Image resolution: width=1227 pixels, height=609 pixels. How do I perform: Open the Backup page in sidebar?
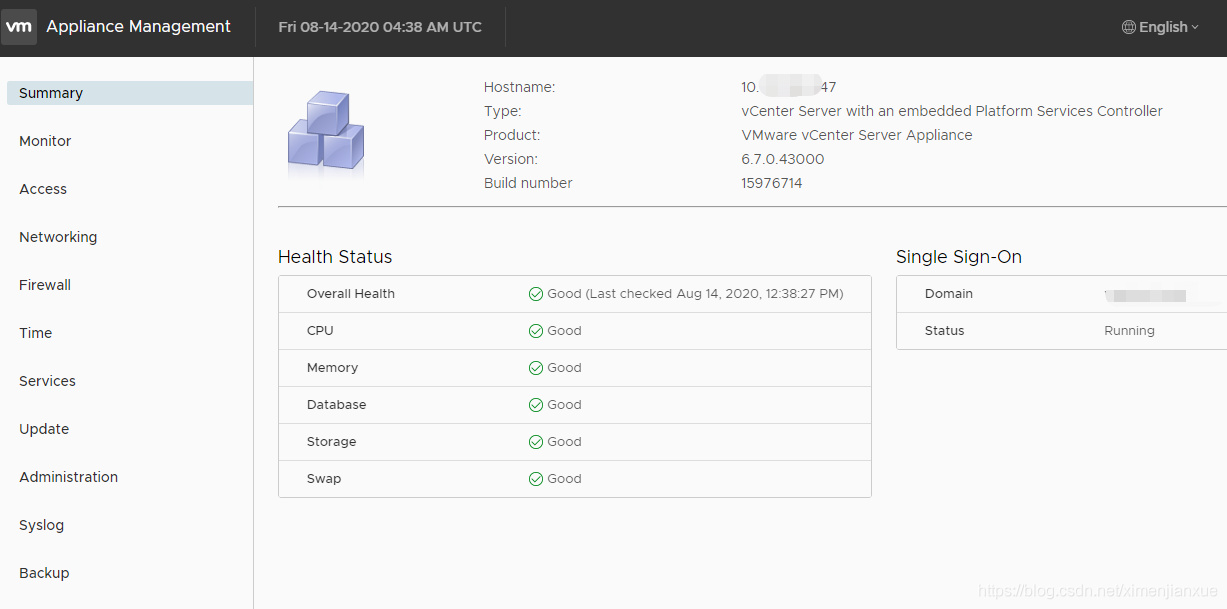tap(44, 573)
